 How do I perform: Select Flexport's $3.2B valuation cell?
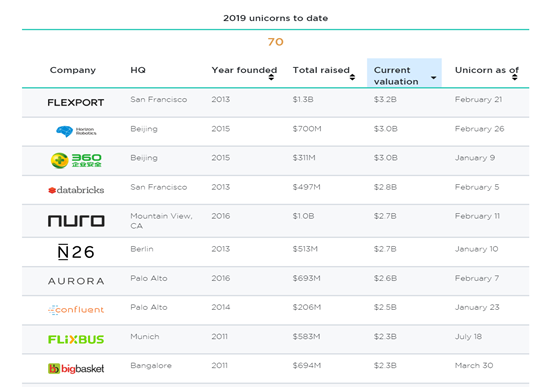pyautogui.click(x=385, y=99)
